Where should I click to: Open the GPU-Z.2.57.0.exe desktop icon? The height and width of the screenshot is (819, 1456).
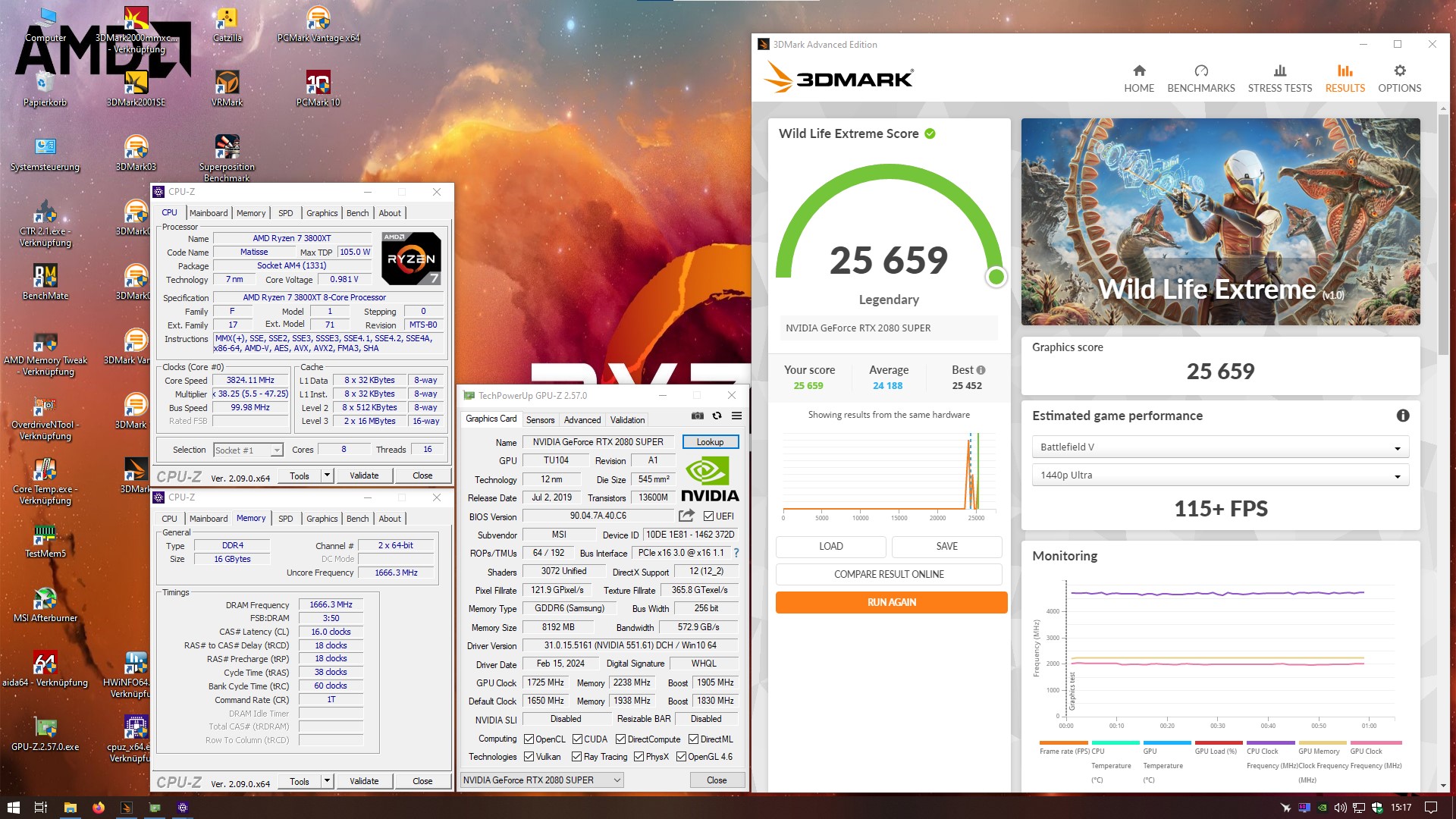[x=45, y=733]
